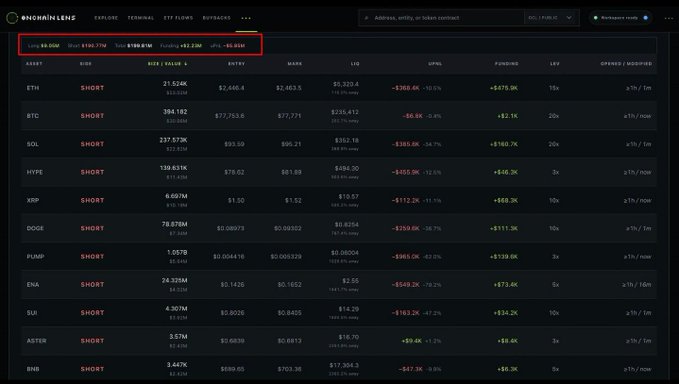Sort by Mark column header
The height and width of the screenshot is (384, 679).
tap(294, 64)
